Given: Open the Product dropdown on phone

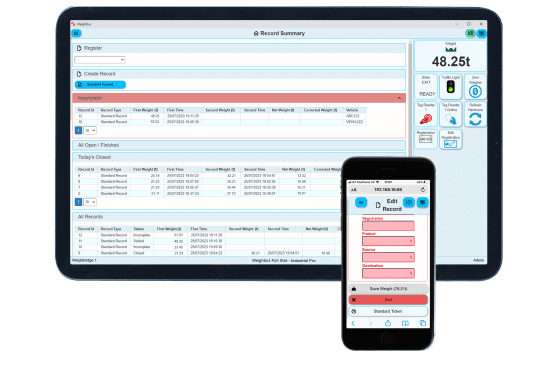Looking at the screenshot, I should [x=388, y=241].
